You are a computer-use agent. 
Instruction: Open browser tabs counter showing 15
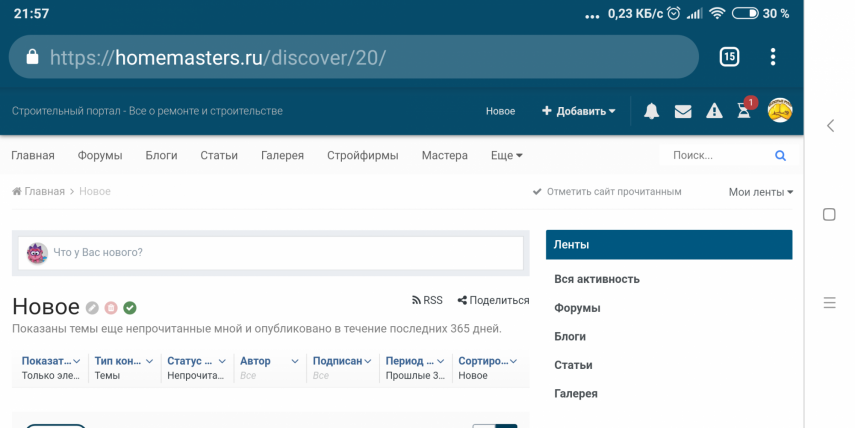pos(729,57)
